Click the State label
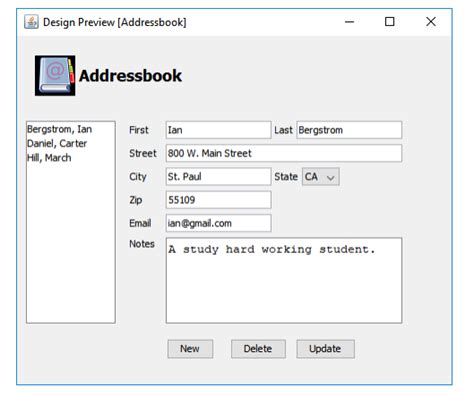The height and width of the screenshot is (396, 474). 286,177
